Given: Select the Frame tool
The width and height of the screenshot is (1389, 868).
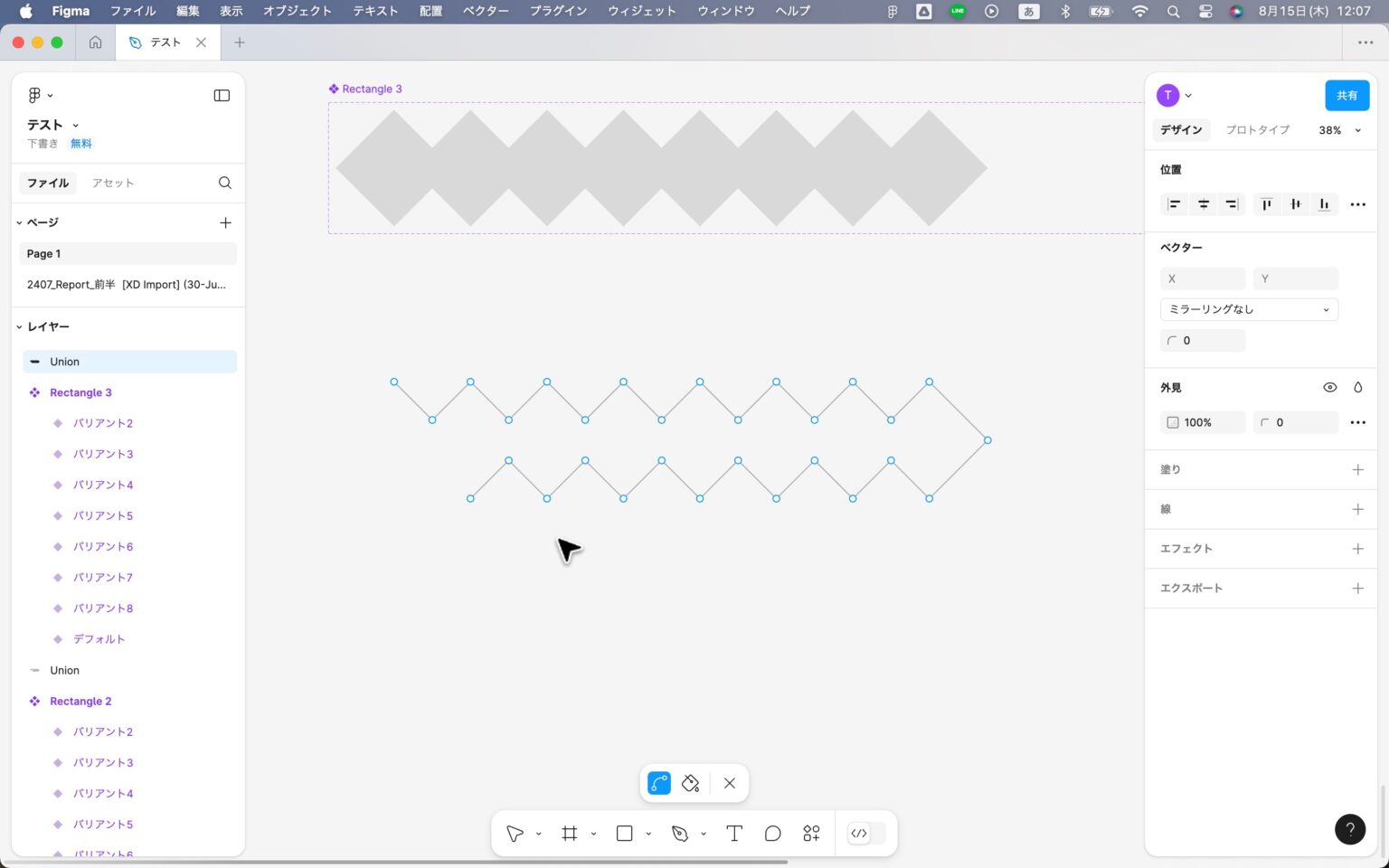Looking at the screenshot, I should click(x=568, y=833).
